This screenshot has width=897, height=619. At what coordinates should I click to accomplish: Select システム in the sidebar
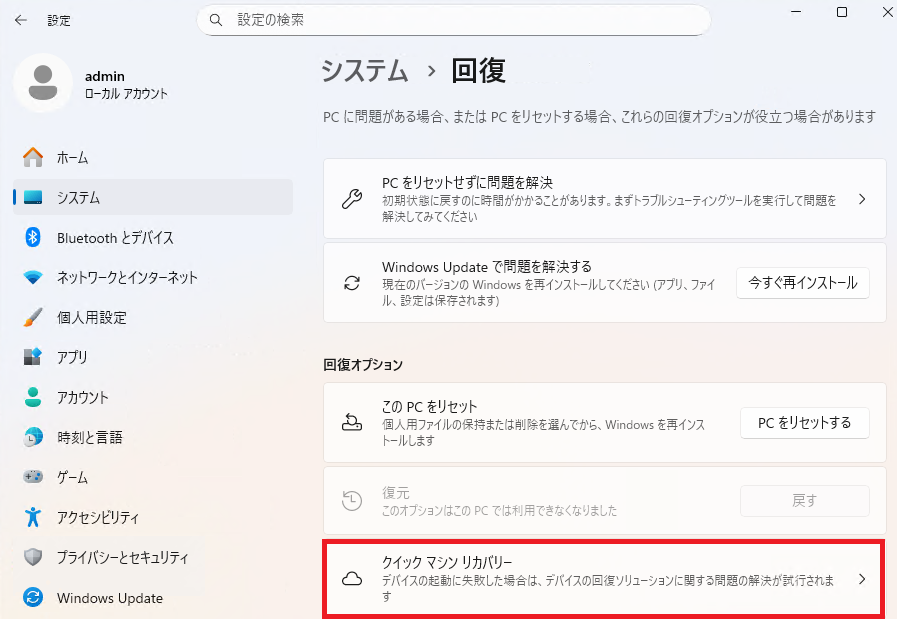153,197
